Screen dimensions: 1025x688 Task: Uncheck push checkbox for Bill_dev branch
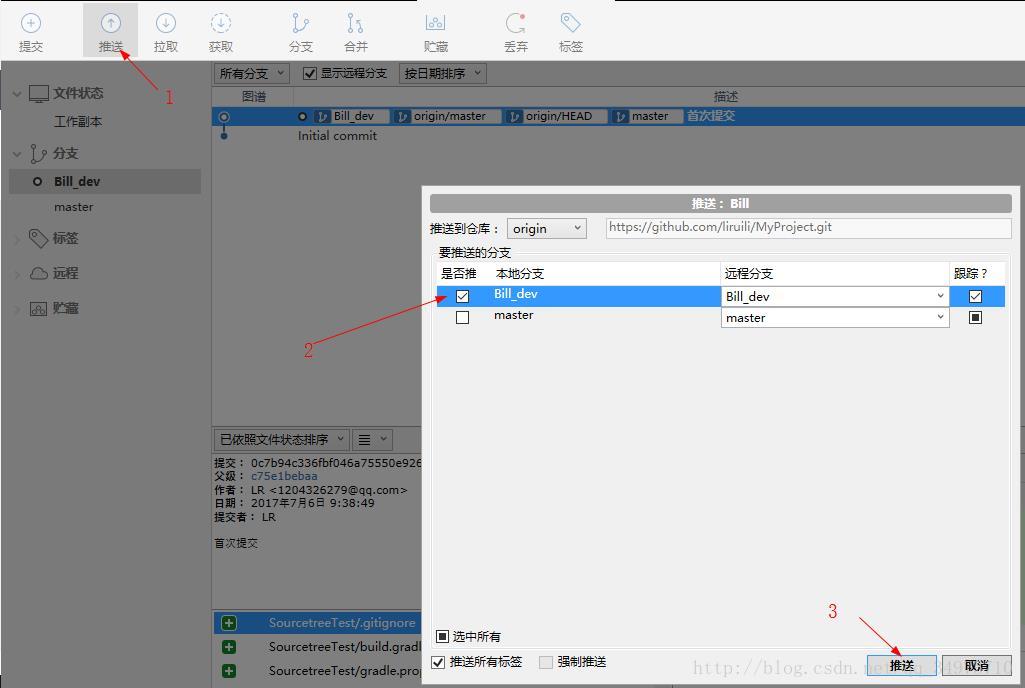coord(462,296)
